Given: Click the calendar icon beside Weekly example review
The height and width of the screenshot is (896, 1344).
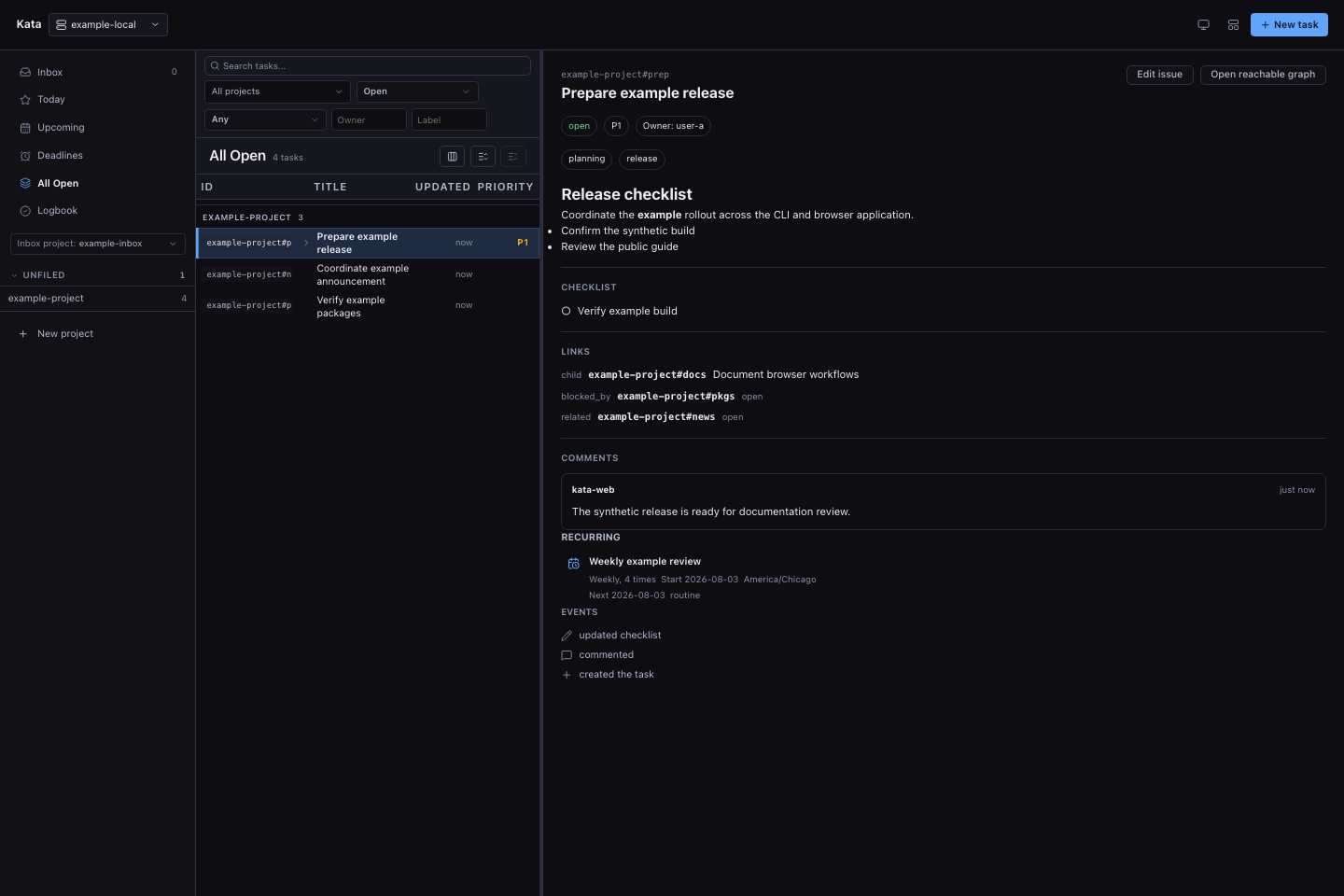Looking at the screenshot, I should click(574, 563).
